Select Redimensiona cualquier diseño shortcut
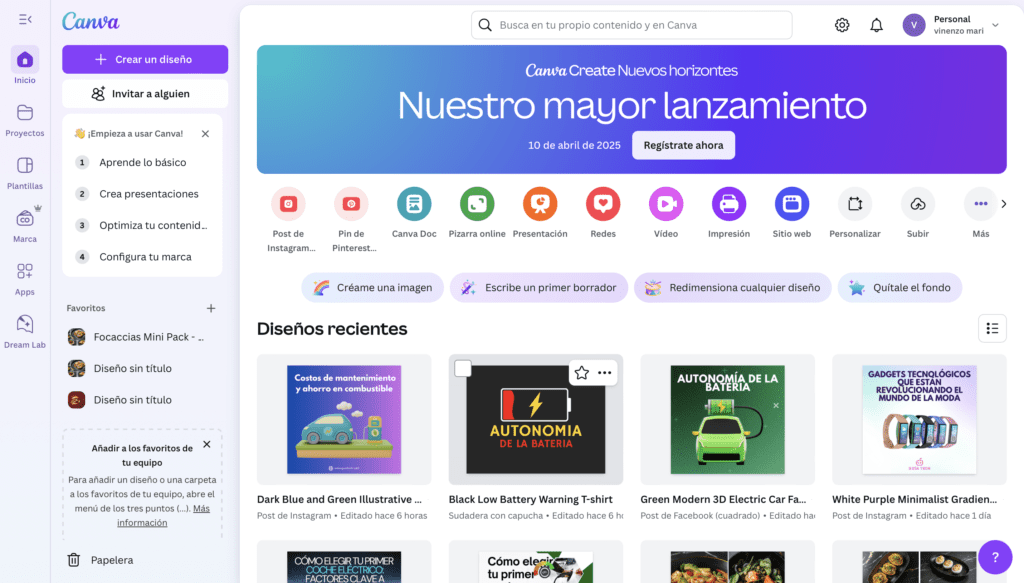The image size is (1024, 583). (732, 287)
